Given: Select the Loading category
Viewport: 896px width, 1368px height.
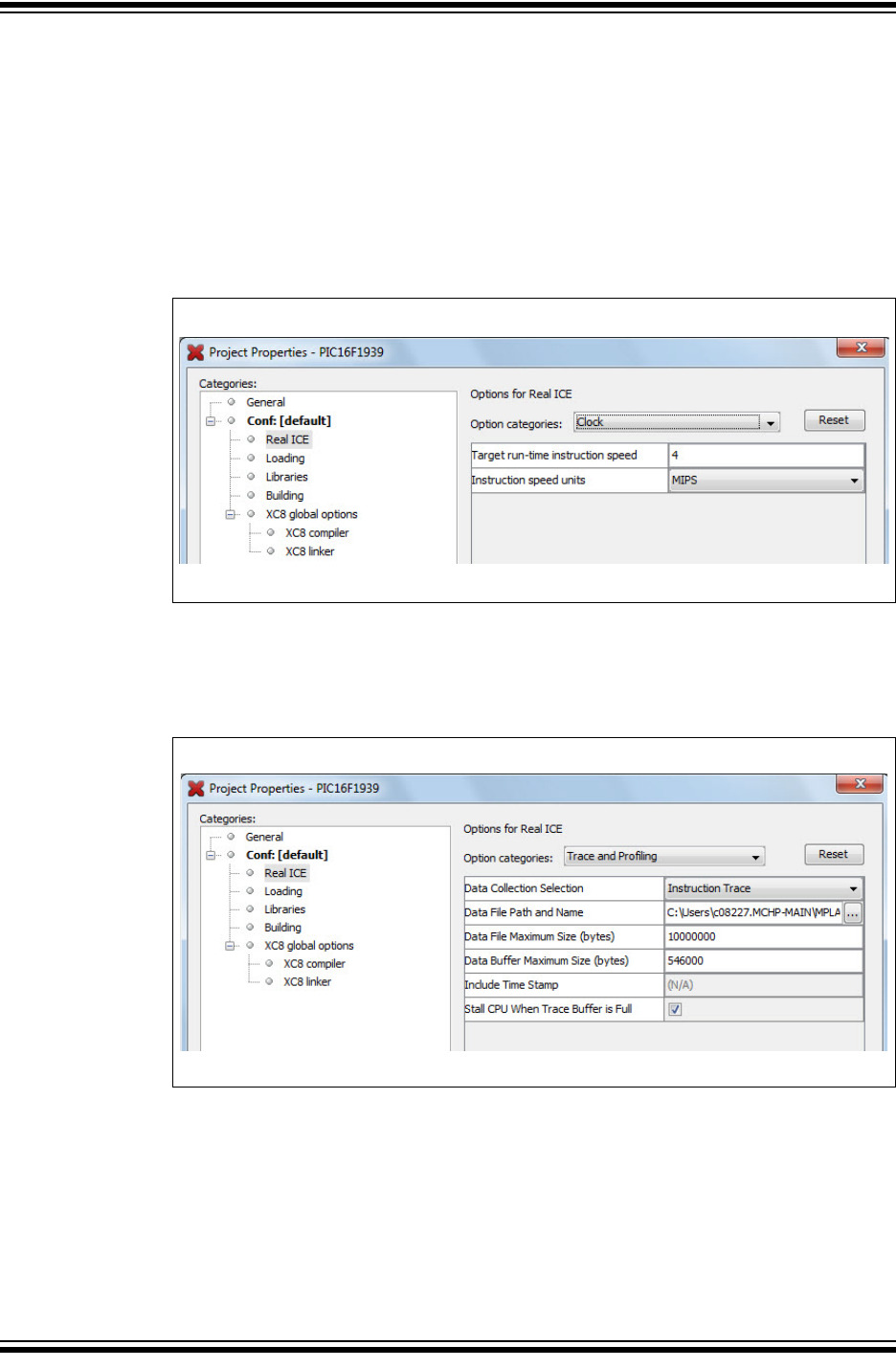Looking at the screenshot, I should (x=287, y=458).
